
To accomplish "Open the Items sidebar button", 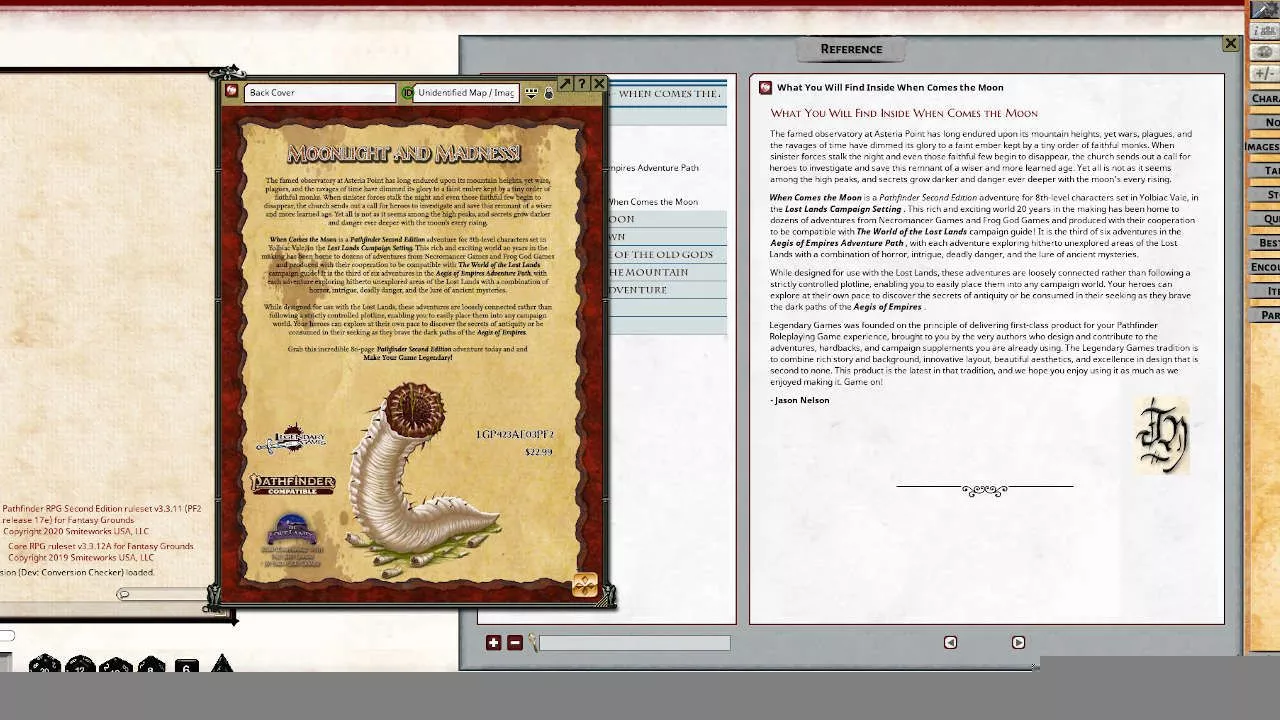I will pyautogui.click(x=1264, y=291).
